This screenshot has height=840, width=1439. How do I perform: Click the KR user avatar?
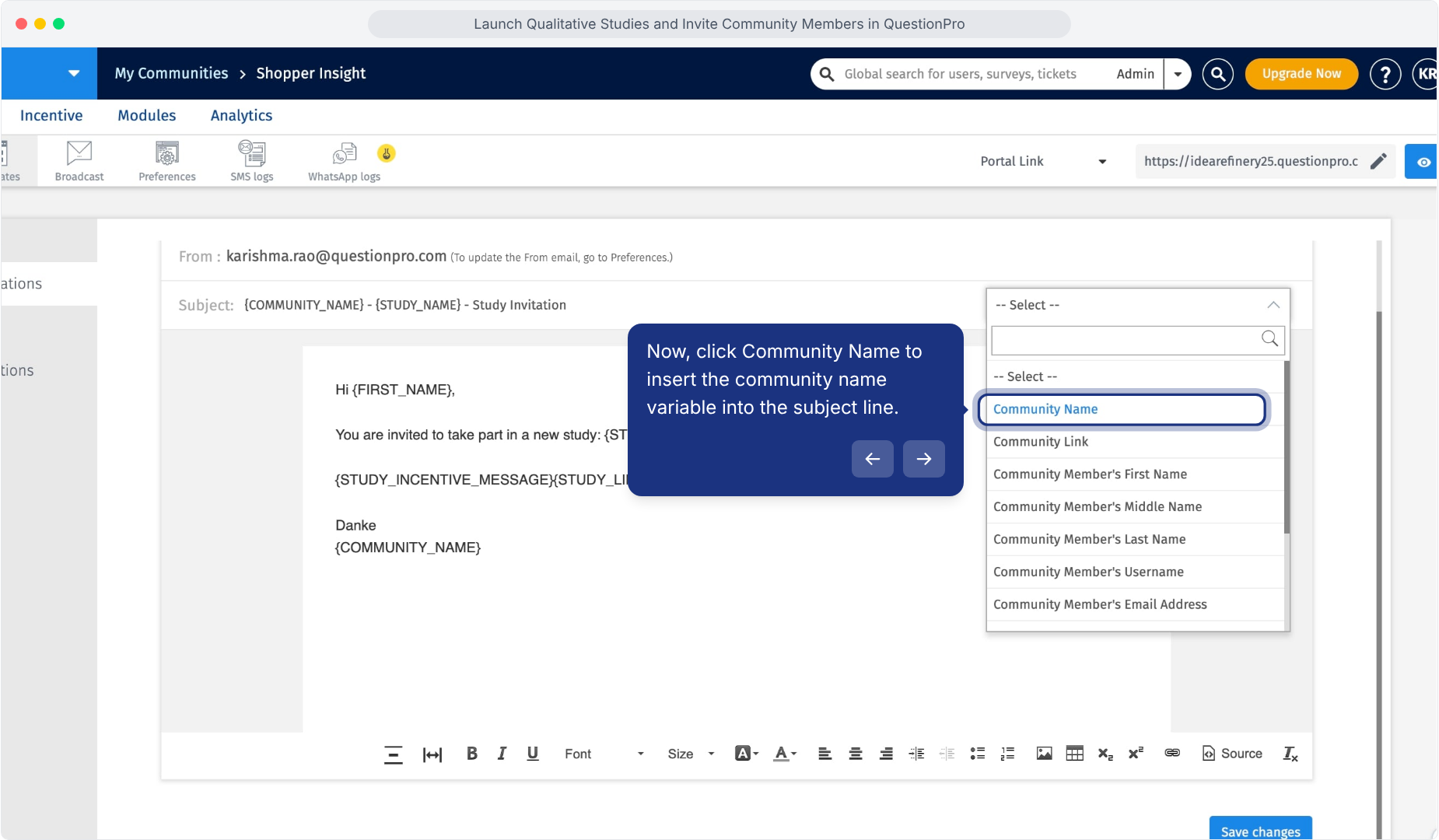point(1426,74)
